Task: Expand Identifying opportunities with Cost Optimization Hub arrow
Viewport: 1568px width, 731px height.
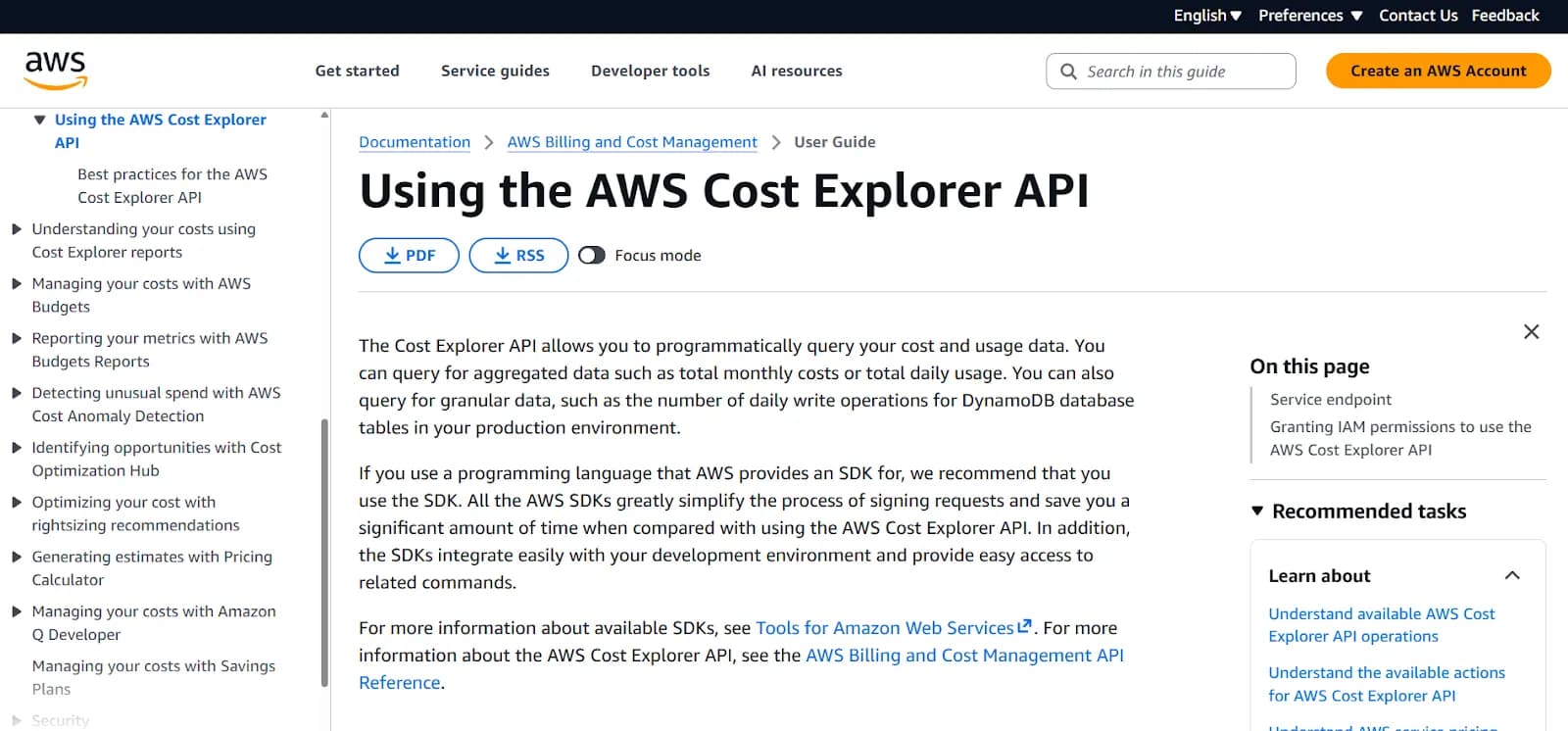Action: click(17, 449)
